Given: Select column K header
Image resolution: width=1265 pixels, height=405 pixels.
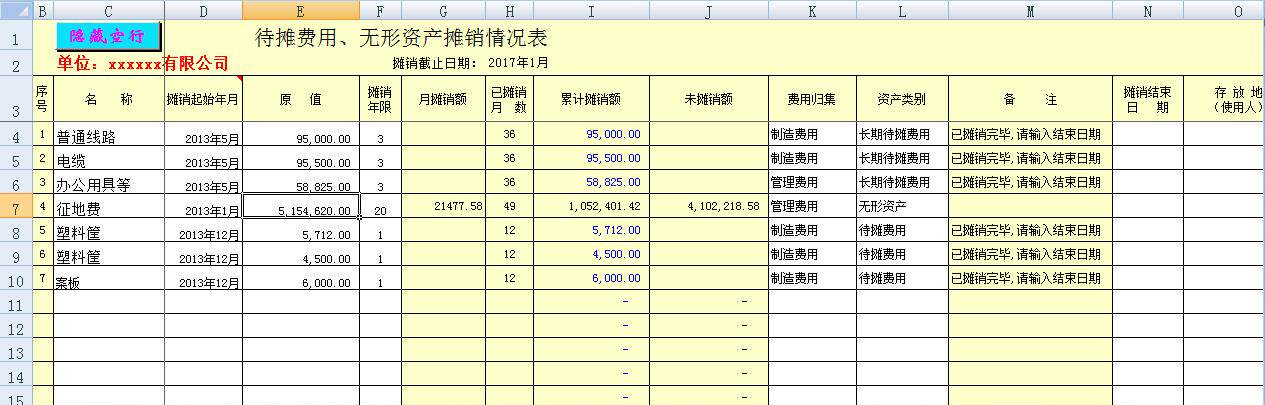Looking at the screenshot, I should (812, 10).
